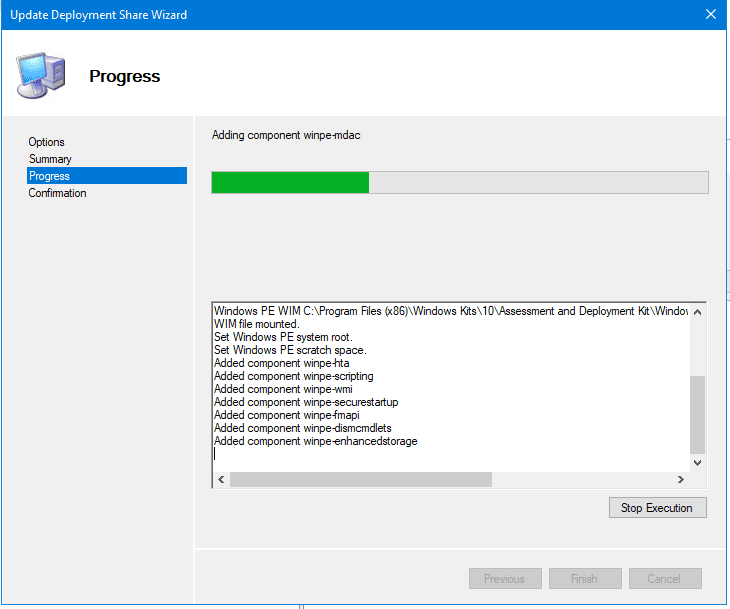Image resolution: width=730 pixels, height=609 pixels.
Task: Click the vertical scrollbar thumb in the log
Action: pos(697,415)
